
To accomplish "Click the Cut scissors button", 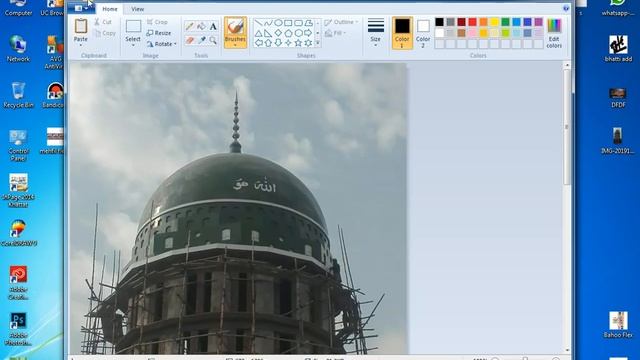I will point(103,22).
